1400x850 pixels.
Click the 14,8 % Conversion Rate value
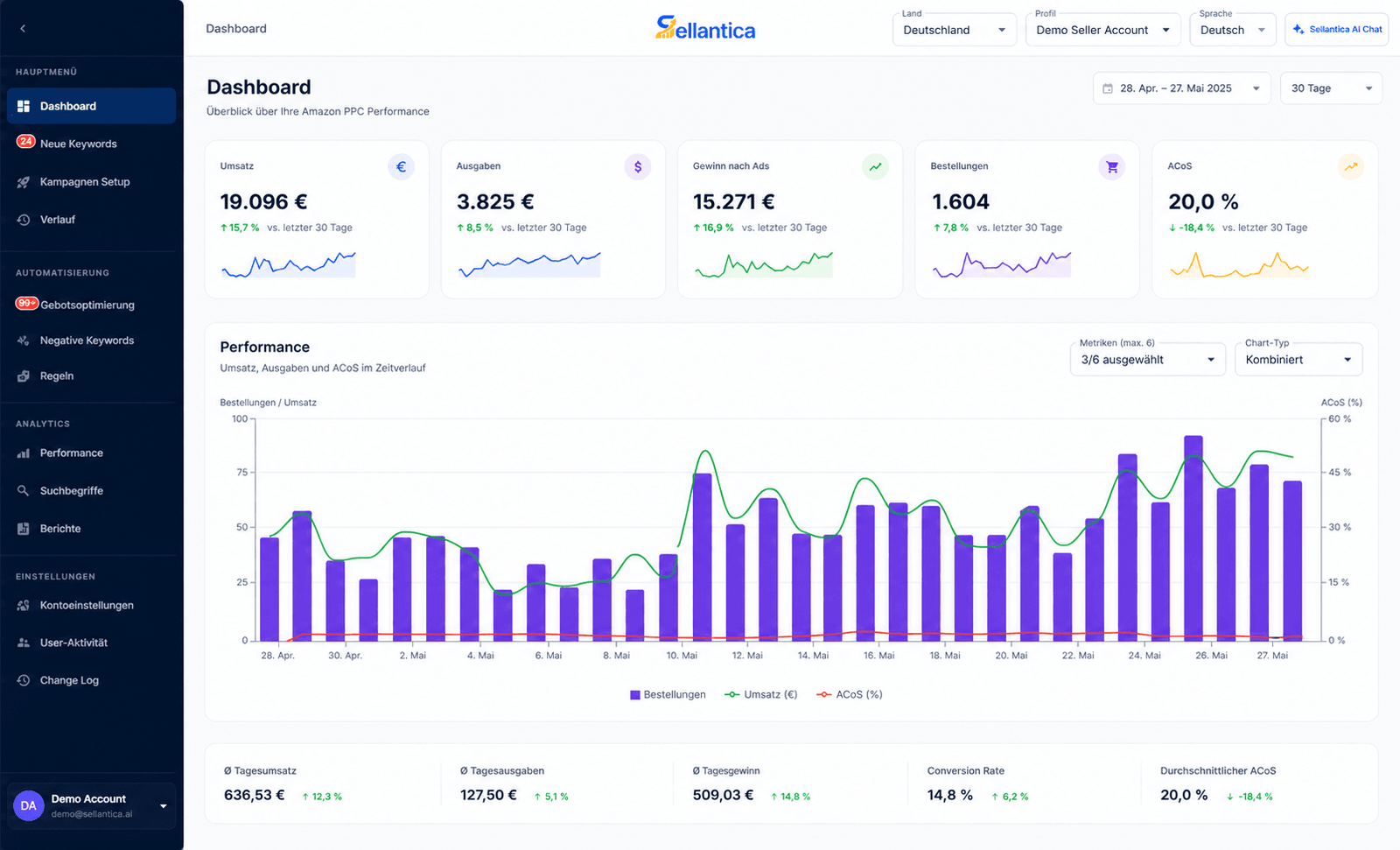tap(950, 795)
